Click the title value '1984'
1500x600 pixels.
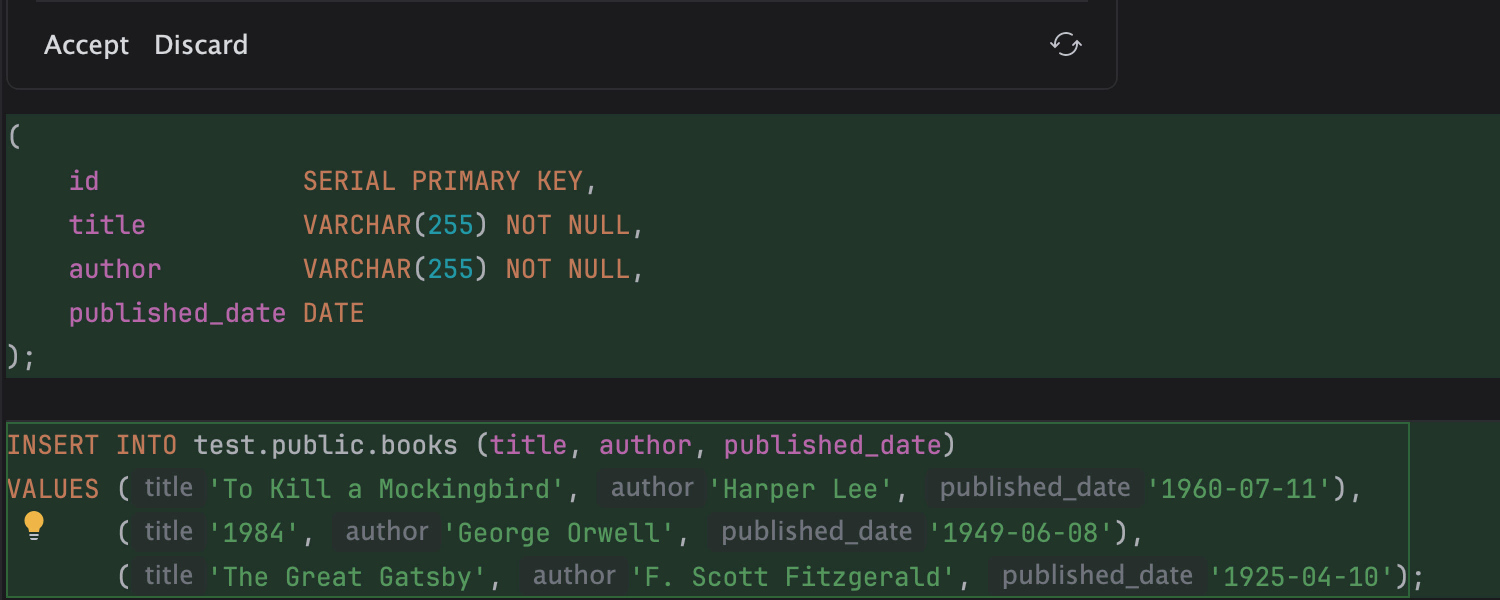point(256,531)
